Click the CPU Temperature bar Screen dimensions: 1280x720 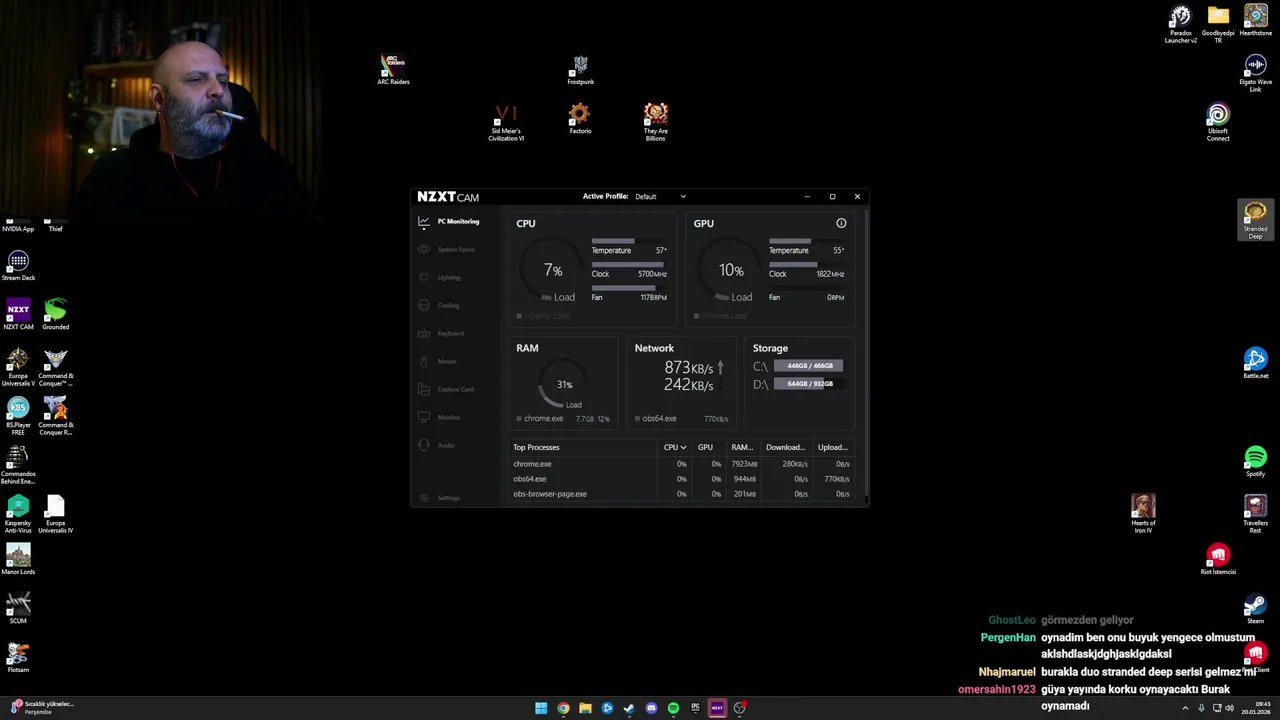pos(629,241)
